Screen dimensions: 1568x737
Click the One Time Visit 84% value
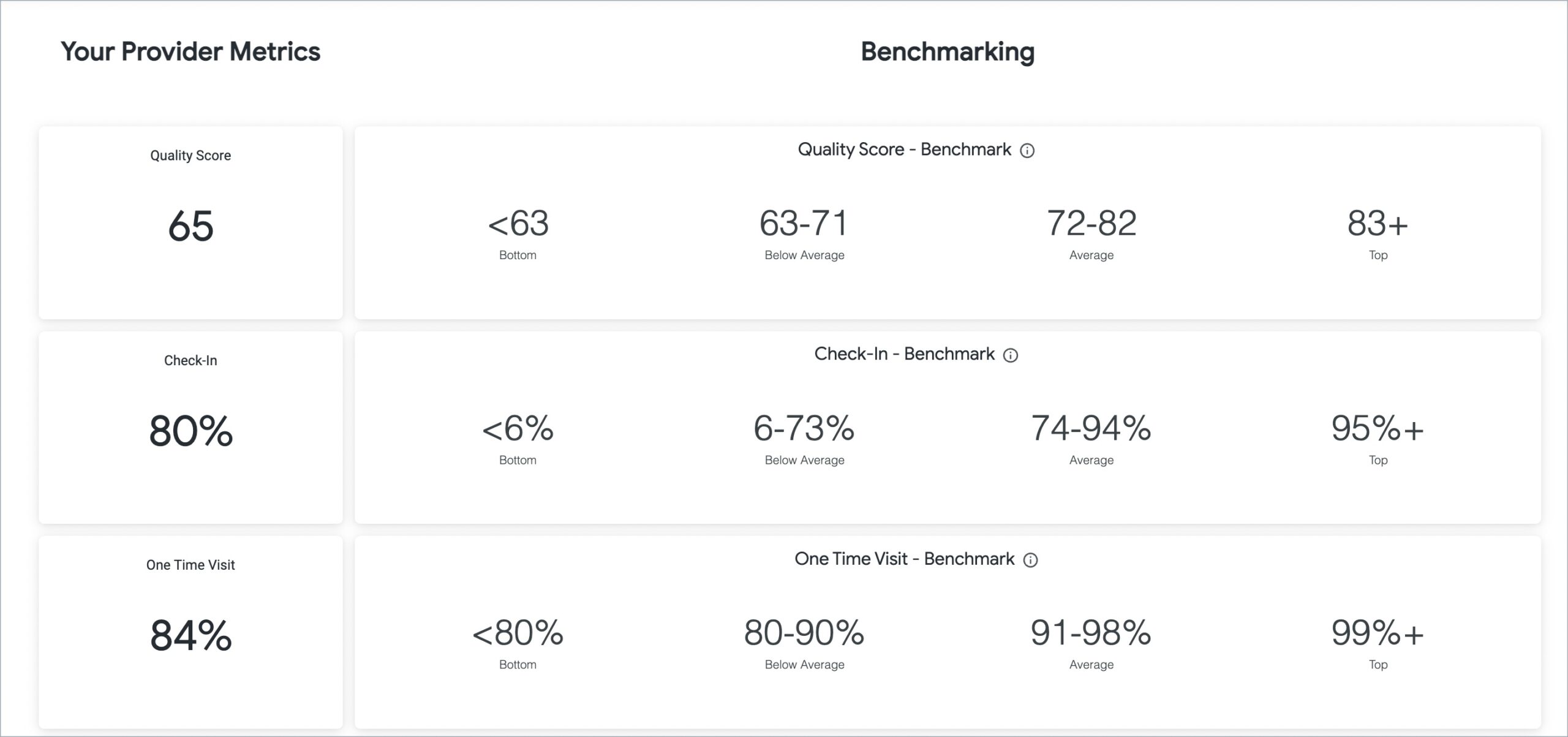[x=190, y=635]
